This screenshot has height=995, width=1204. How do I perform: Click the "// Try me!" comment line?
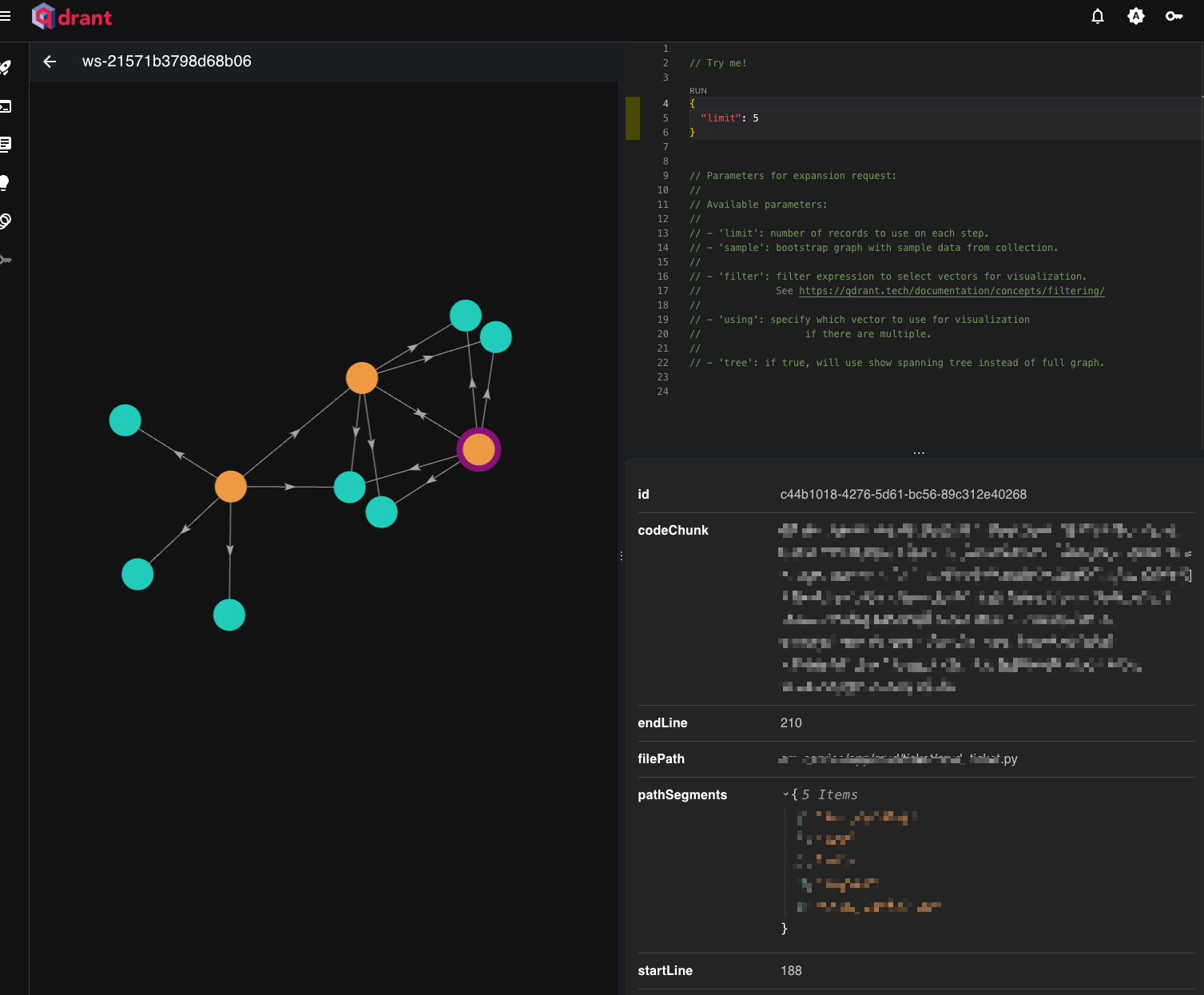click(718, 63)
